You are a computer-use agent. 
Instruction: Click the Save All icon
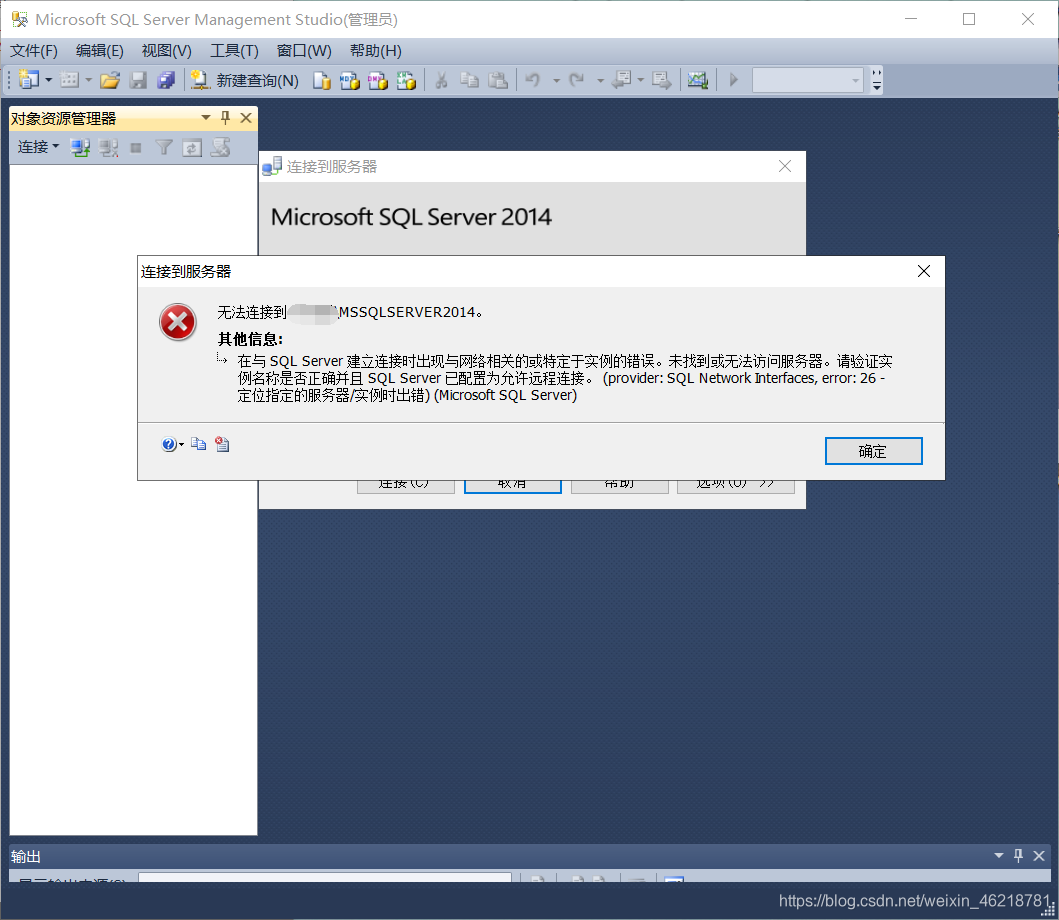[166, 80]
